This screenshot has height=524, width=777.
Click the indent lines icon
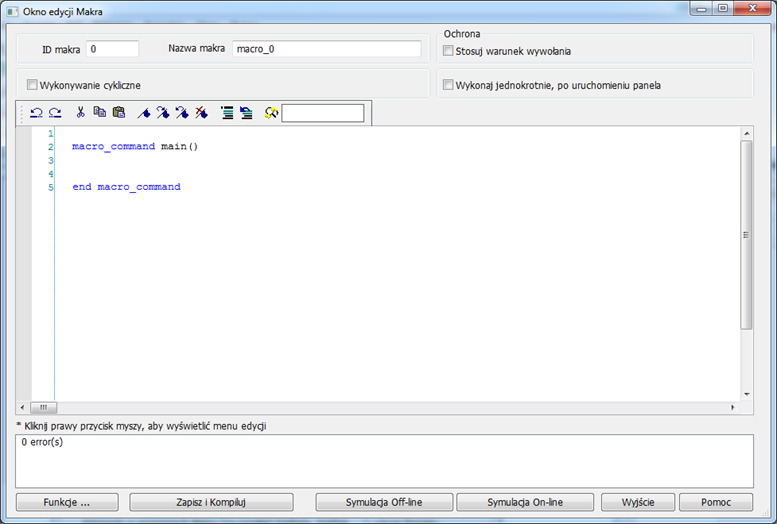[x=227, y=113]
